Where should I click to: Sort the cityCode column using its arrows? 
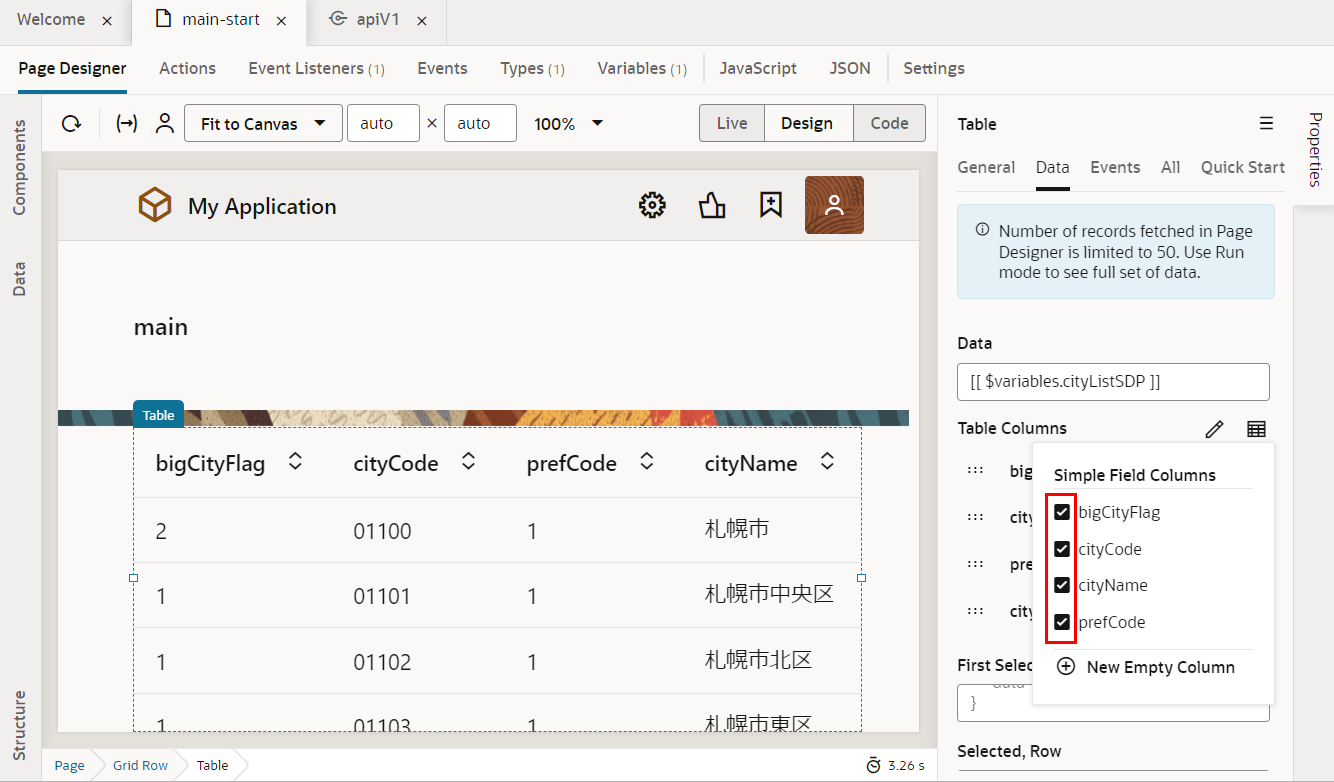tap(468, 462)
